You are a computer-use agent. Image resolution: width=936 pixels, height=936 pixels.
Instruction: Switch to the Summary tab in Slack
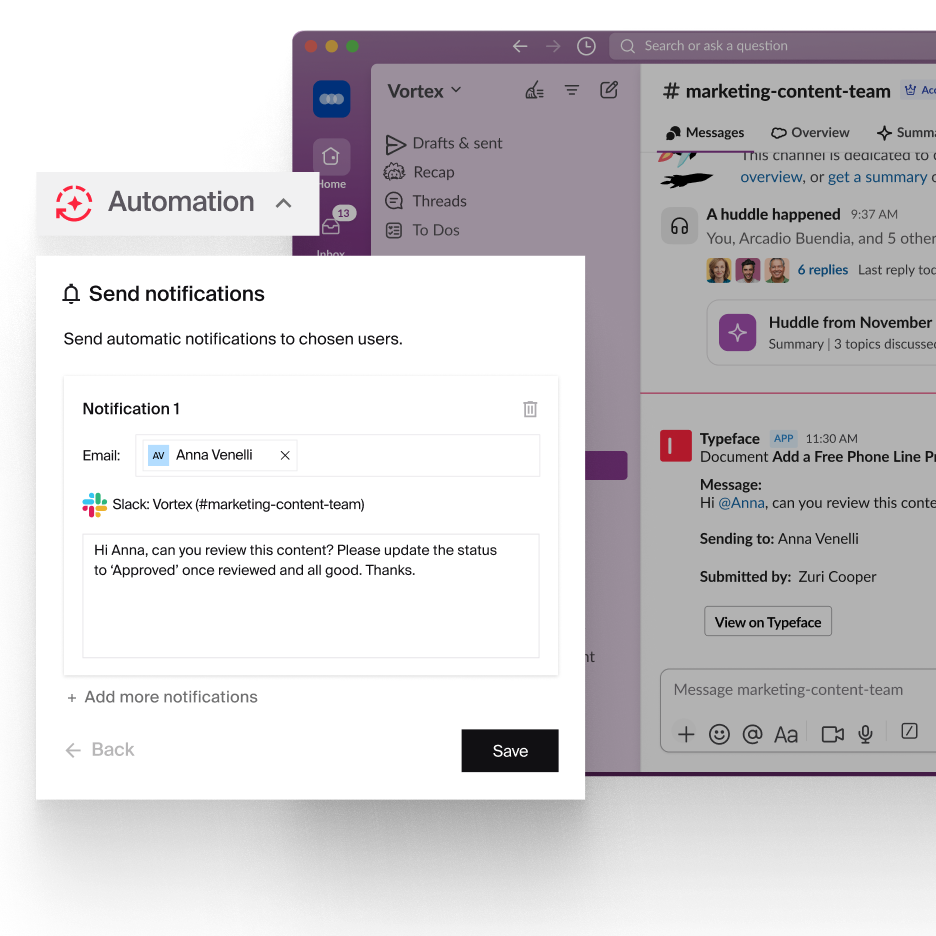[906, 133]
